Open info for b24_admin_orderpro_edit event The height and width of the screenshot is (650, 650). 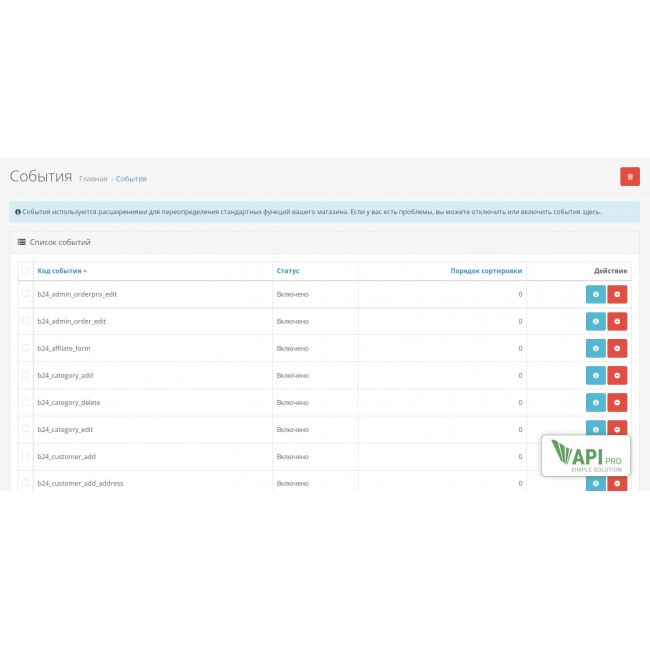point(596,294)
